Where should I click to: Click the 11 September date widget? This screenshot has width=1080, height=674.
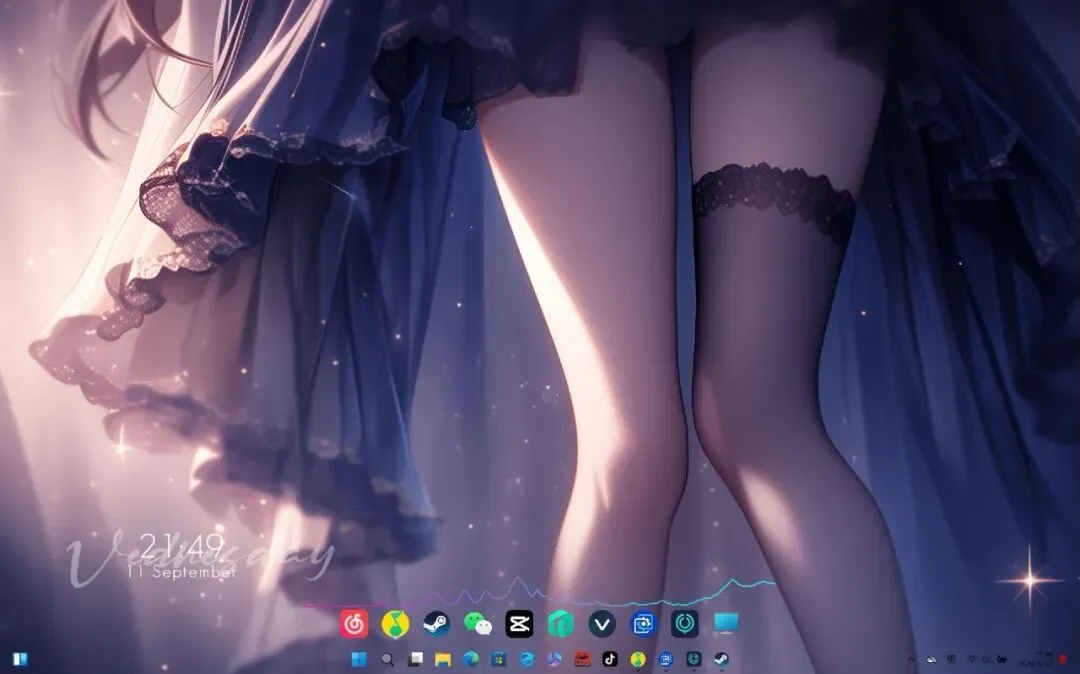pyautogui.click(x=182, y=572)
